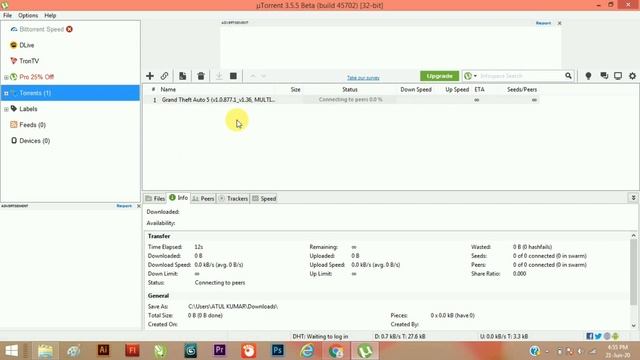This screenshot has width=640, height=360.
Task: Click the Create New Torrent icon
Action: [x=182, y=76]
